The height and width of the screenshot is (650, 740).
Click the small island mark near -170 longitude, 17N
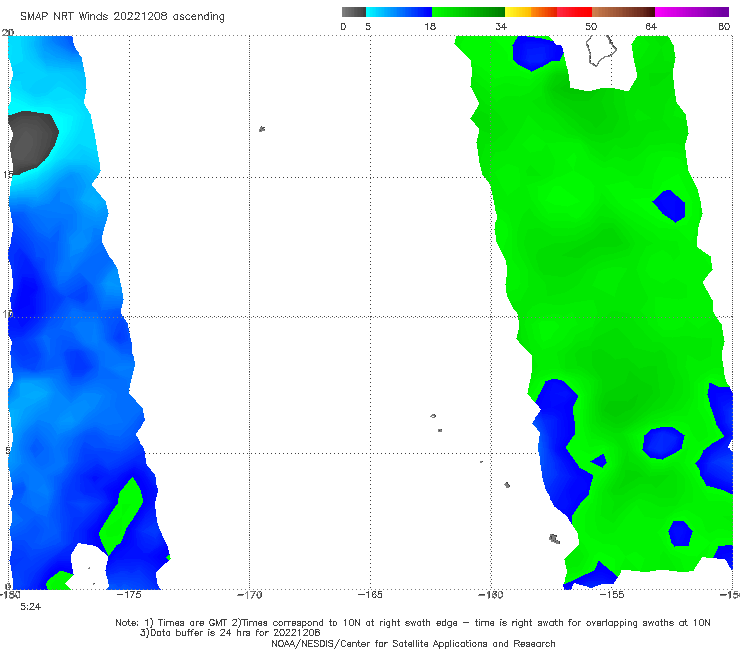262,129
